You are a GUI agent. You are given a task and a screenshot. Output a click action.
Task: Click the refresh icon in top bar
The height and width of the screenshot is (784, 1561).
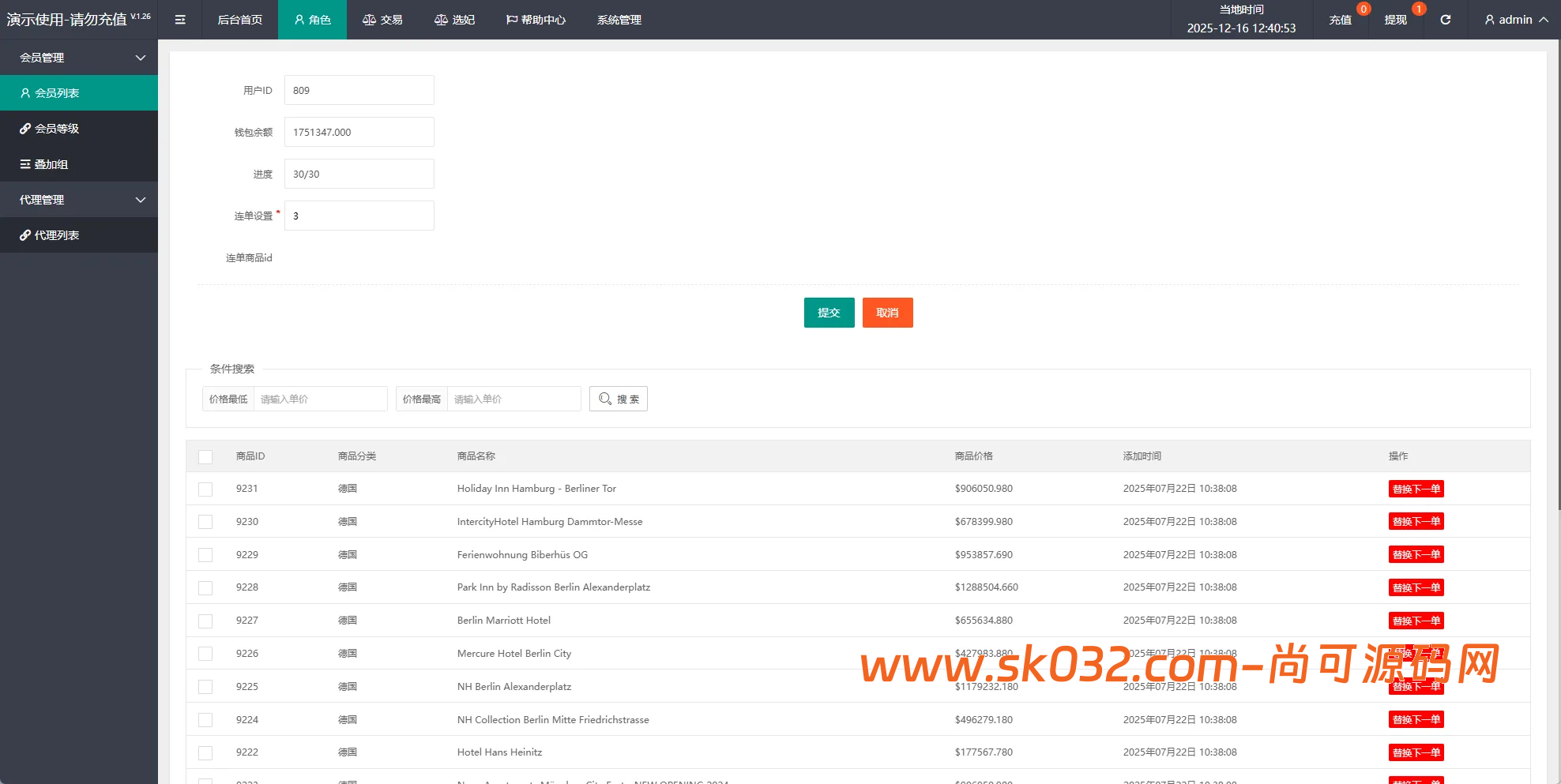pos(1445,20)
